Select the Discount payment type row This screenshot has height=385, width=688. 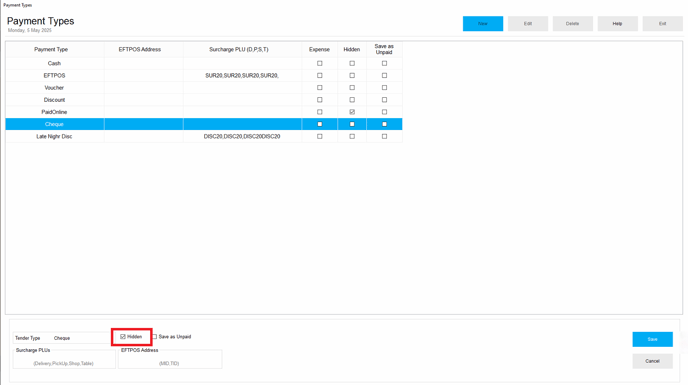tap(204, 100)
